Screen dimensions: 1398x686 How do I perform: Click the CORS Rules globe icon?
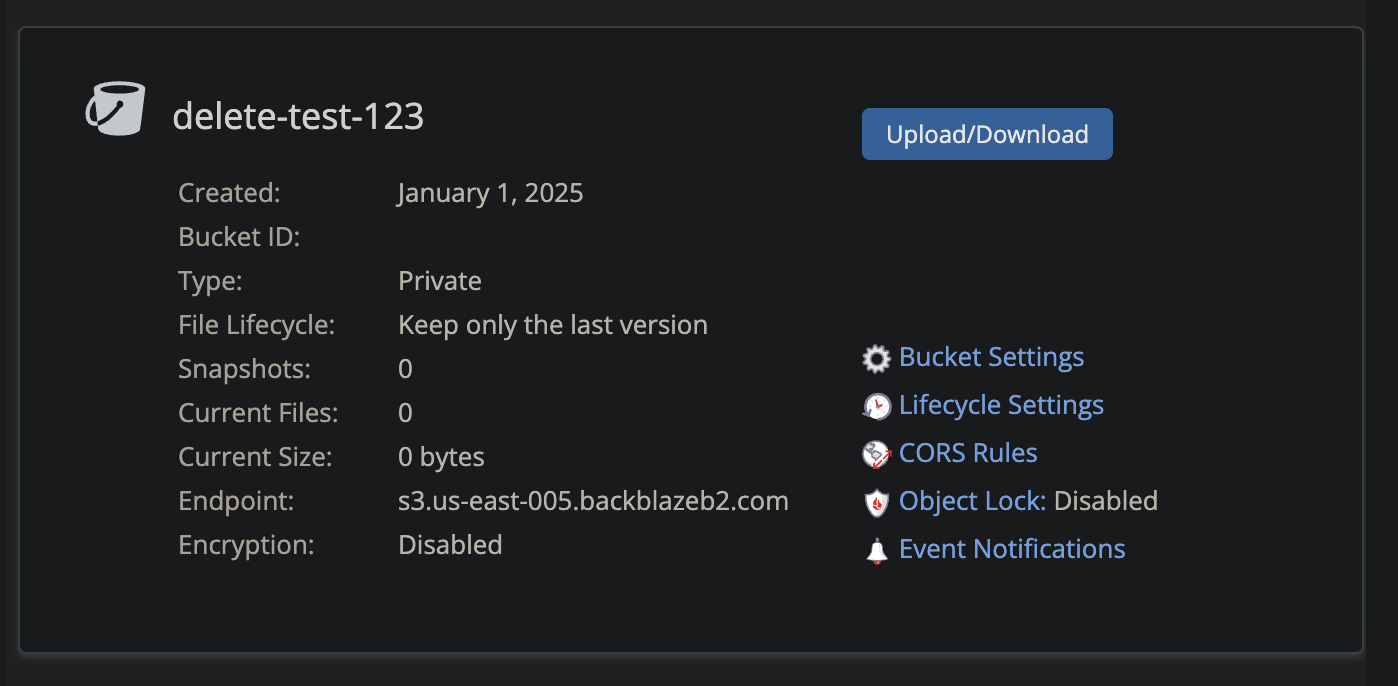pyautogui.click(x=877, y=454)
